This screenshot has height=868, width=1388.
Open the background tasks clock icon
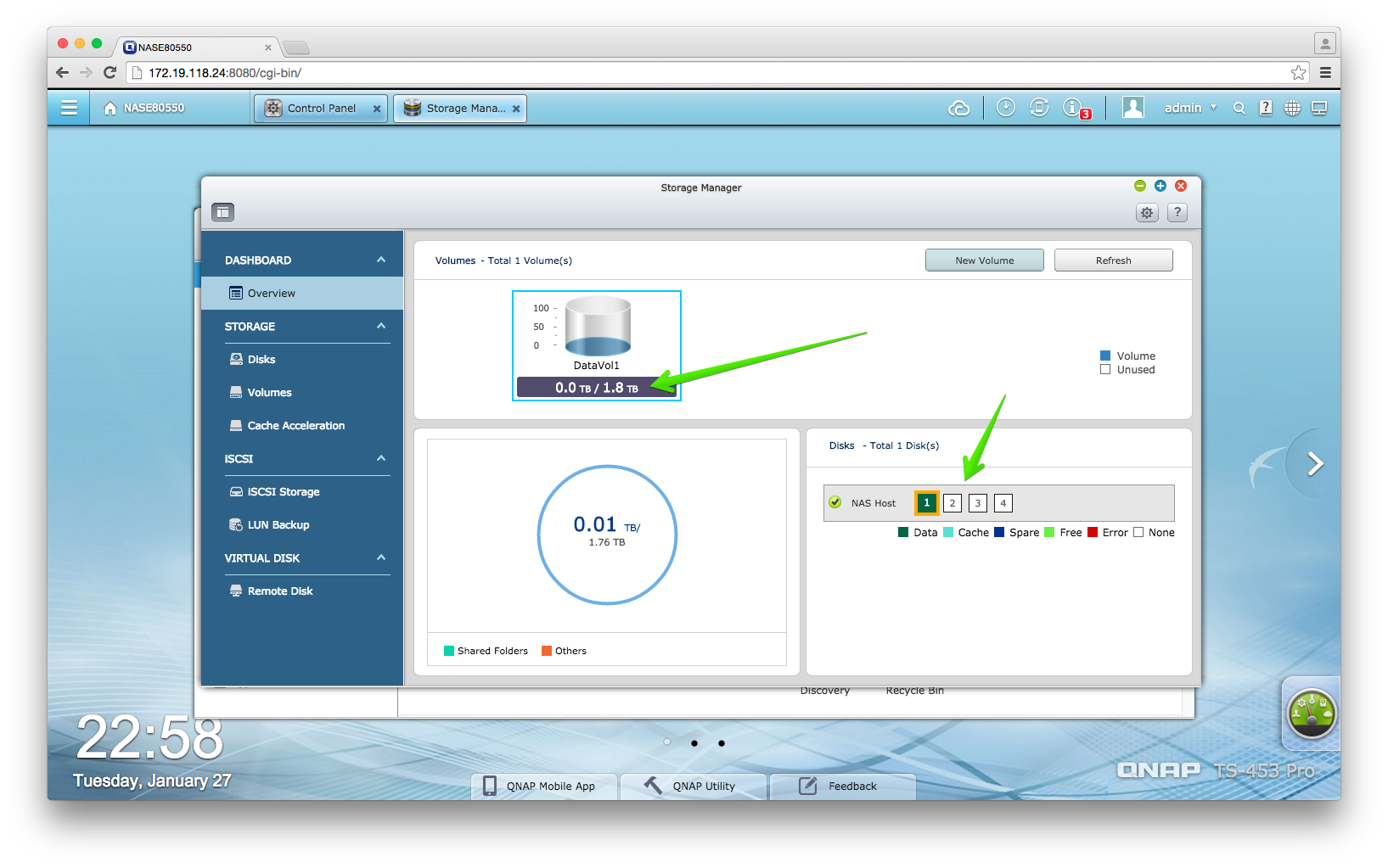(1006, 107)
